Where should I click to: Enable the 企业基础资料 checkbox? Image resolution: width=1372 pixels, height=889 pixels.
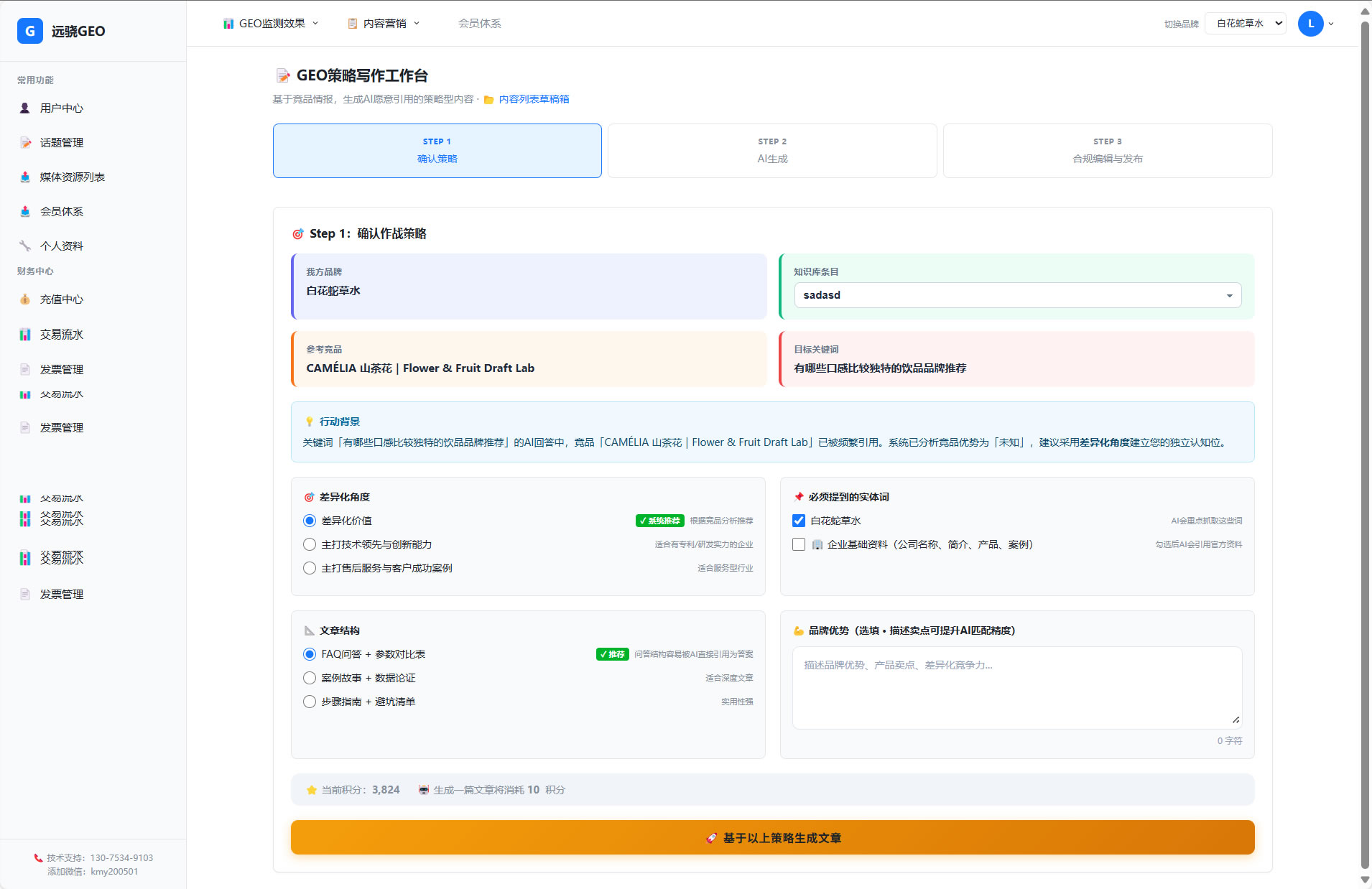pos(799,544)
